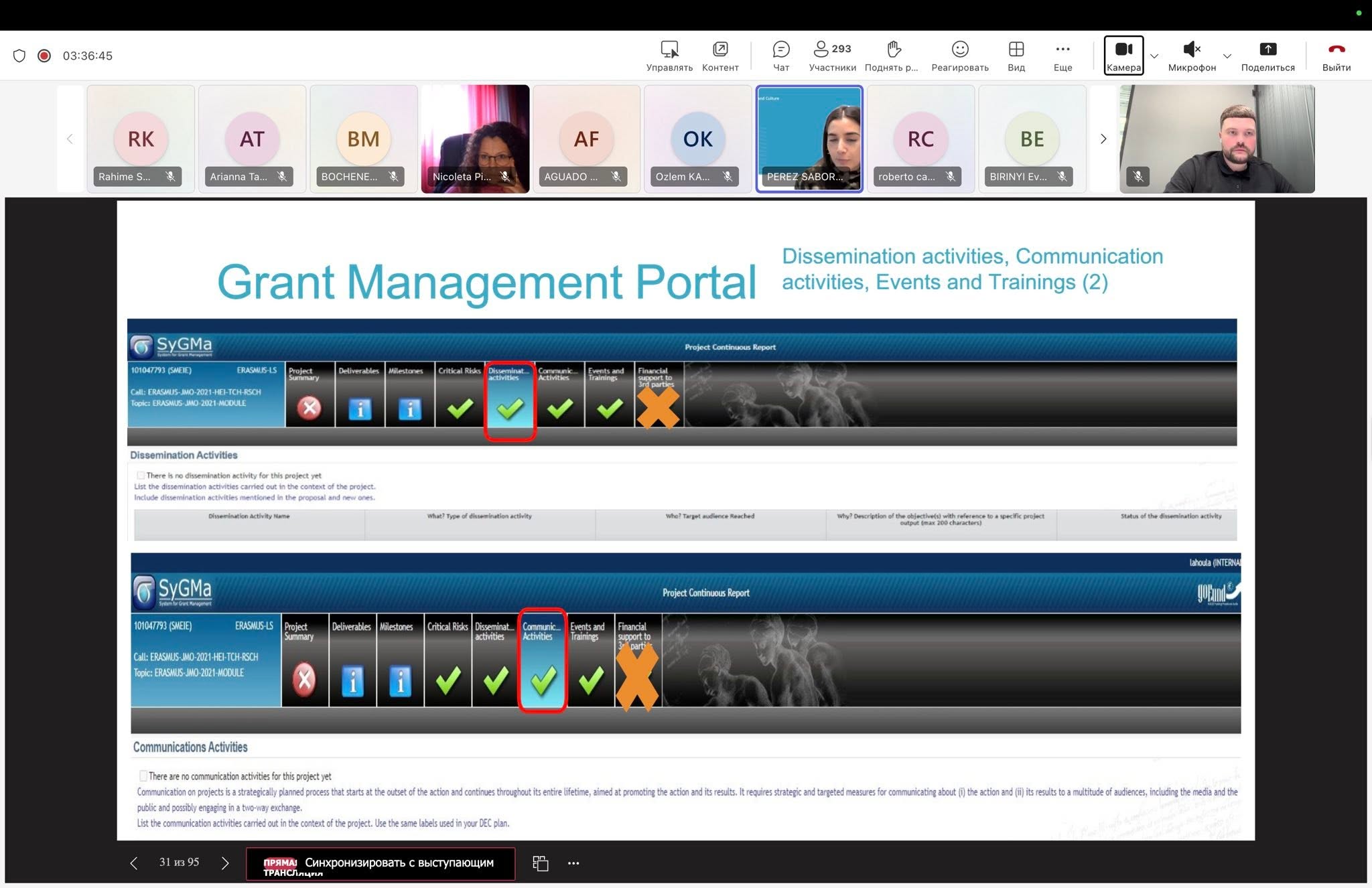Click muted mic icon on self-view tile

coord(1138,177)
